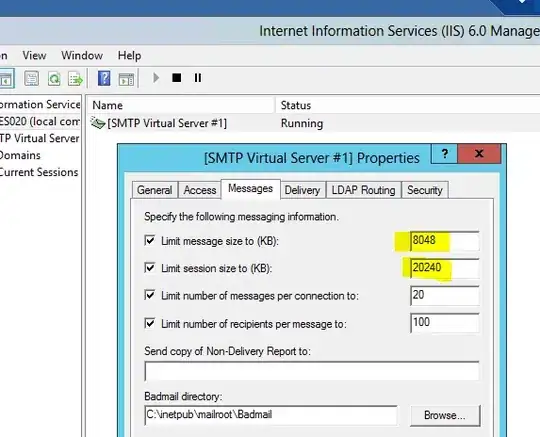Screen dimensions: 540x437
Task: Click the dialog's ? help button
Action: 444,153
